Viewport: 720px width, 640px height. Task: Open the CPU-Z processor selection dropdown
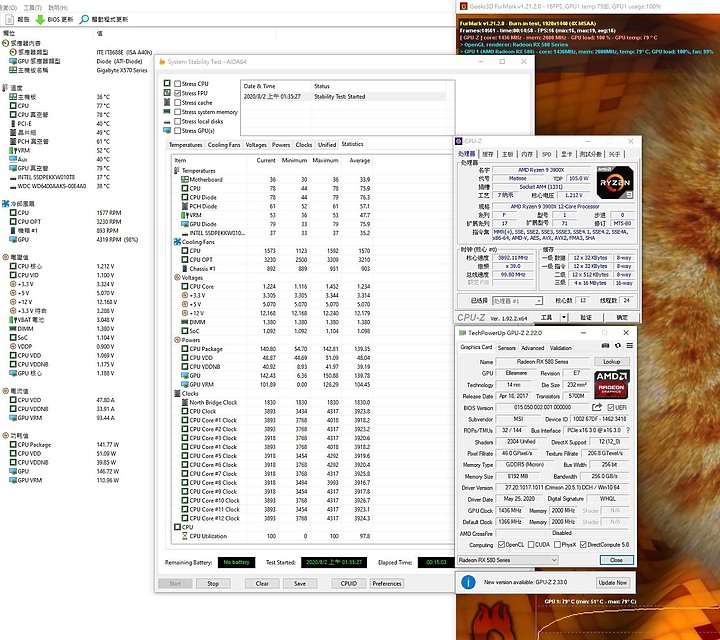pyautogui.click(x=517, y=301)
